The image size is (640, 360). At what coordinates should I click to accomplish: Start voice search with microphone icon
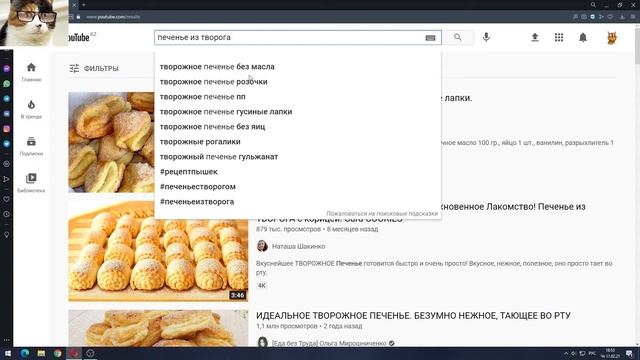click(486, 37)
